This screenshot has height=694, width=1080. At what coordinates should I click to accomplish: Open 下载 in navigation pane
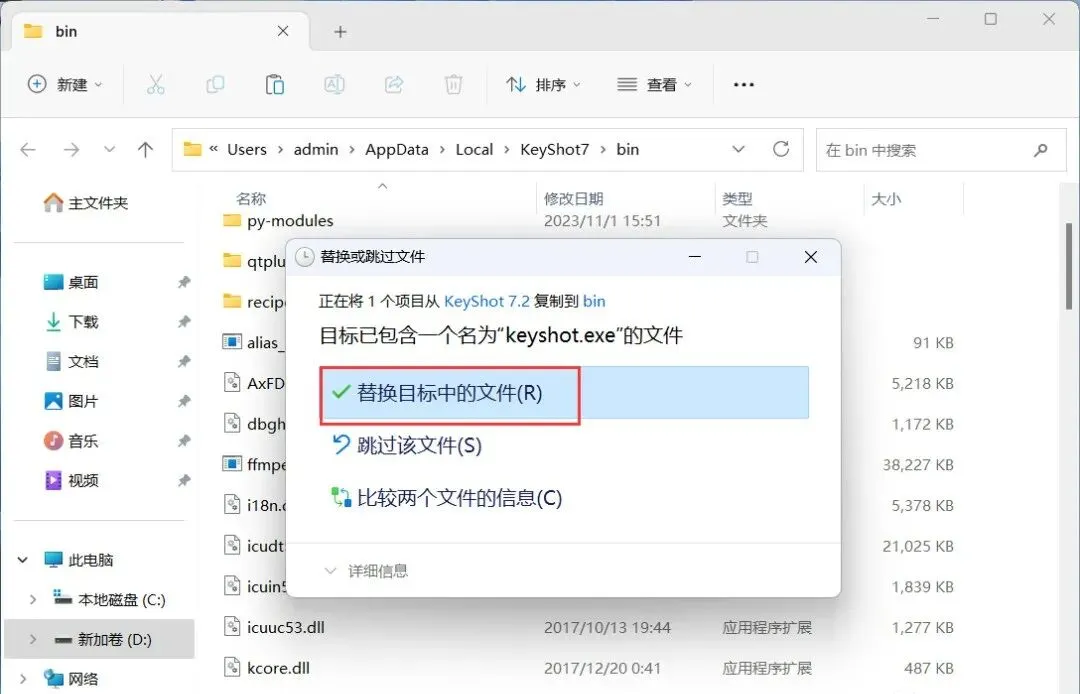pos(72,322)
